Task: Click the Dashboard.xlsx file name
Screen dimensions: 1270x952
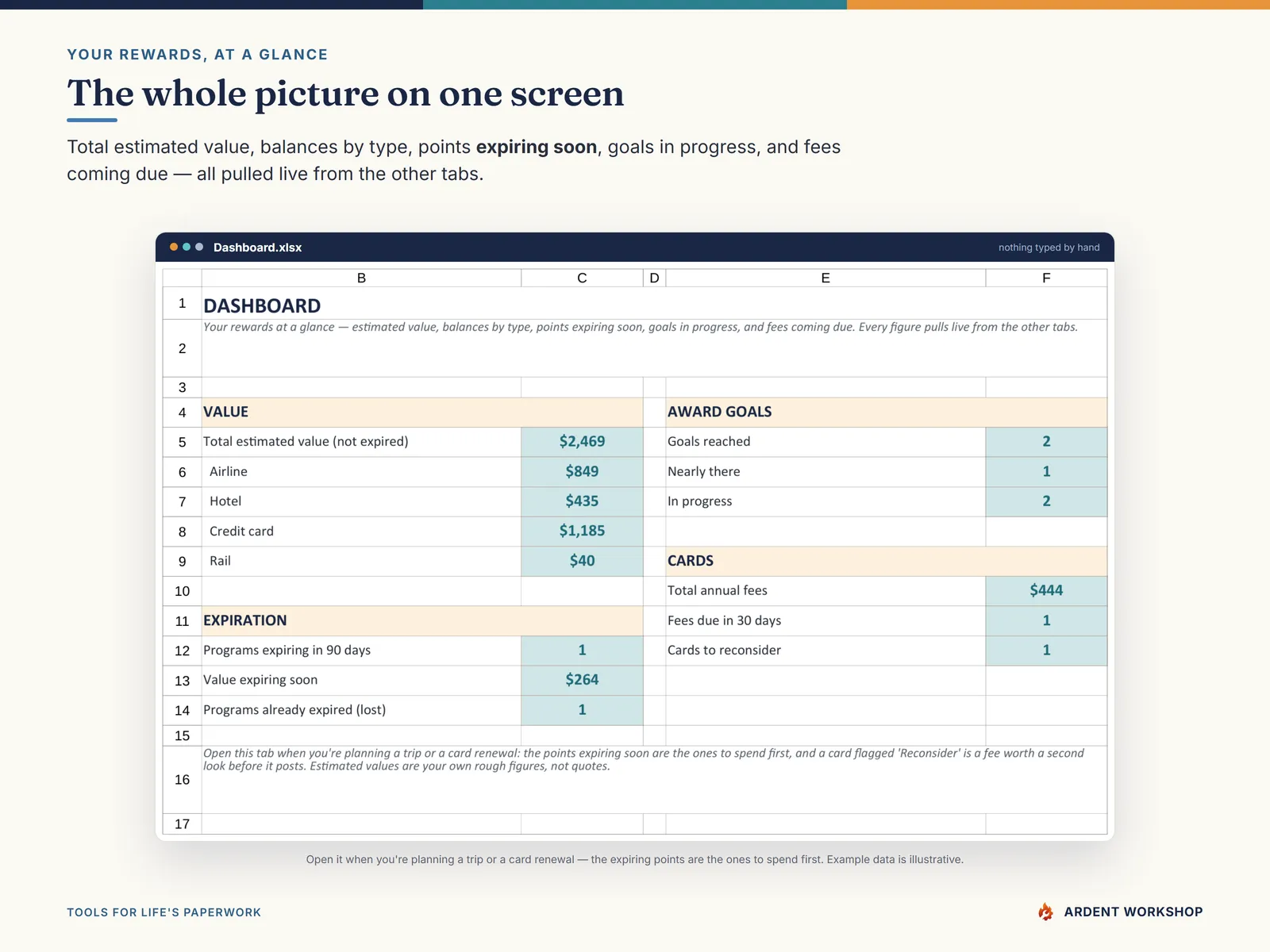Action: click(257, 248)
